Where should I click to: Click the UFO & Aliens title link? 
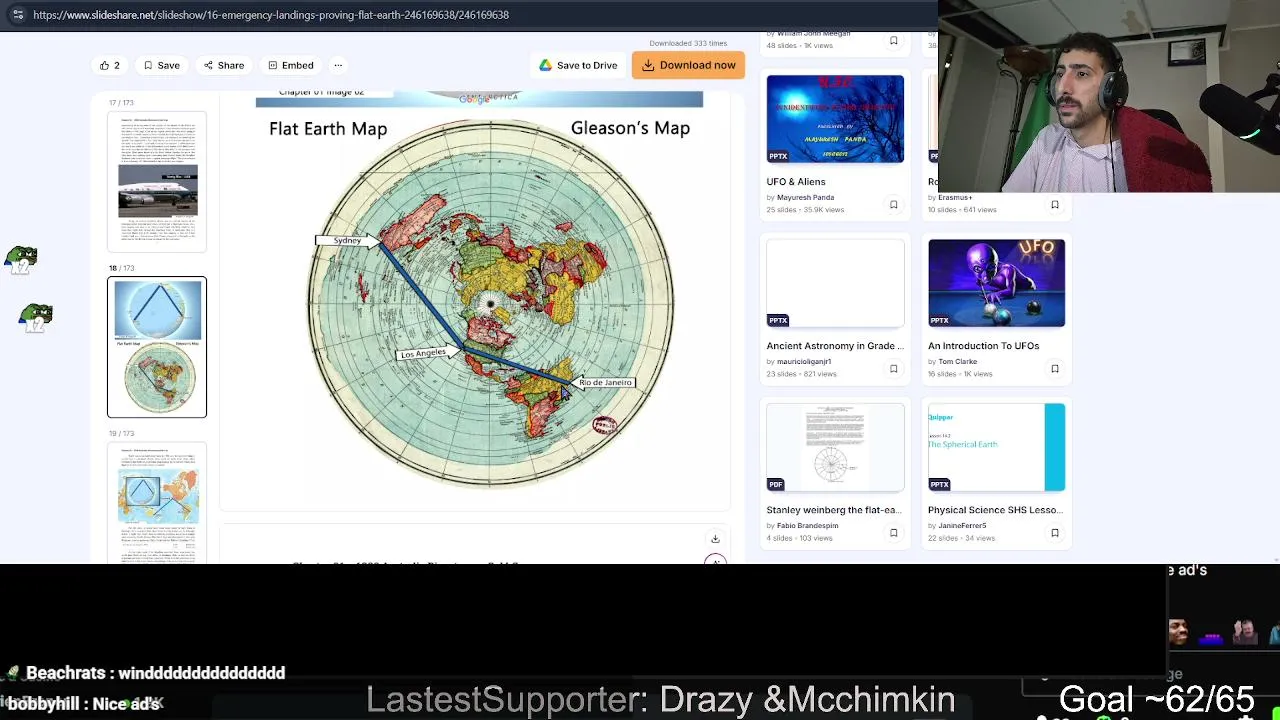(796, 182)
